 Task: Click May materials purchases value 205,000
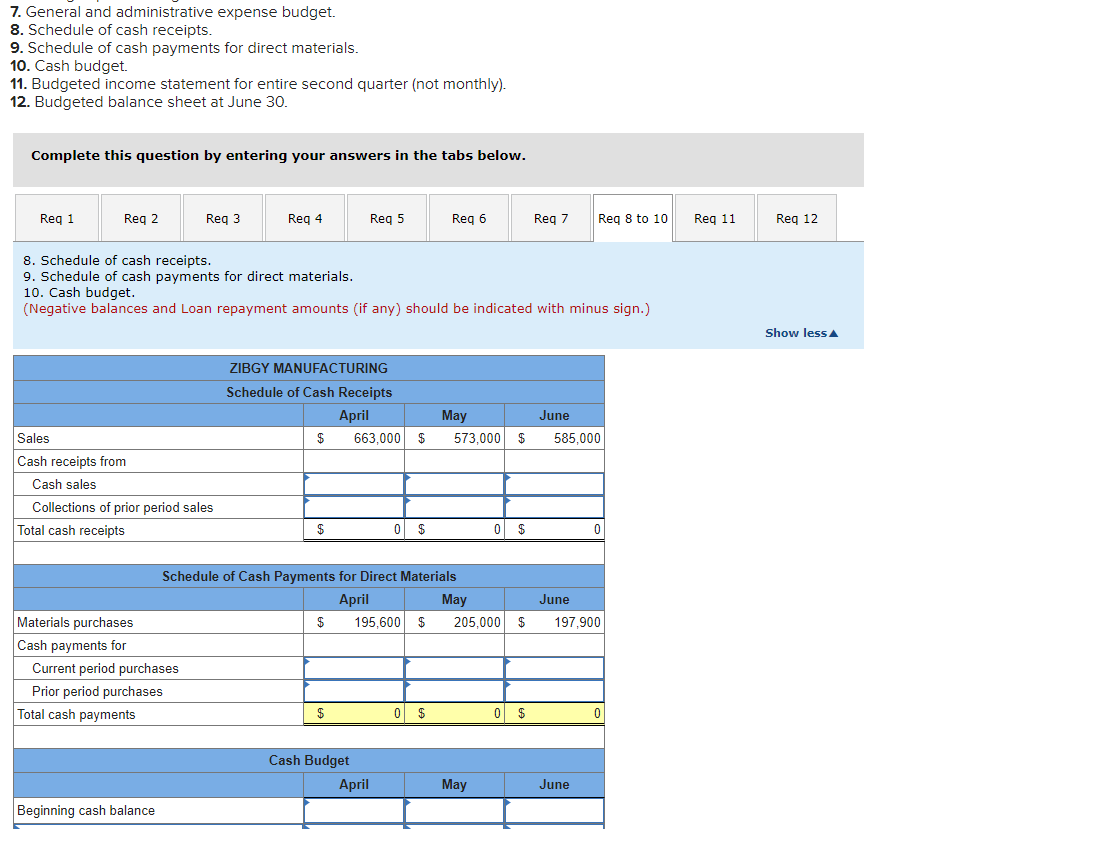477,622
